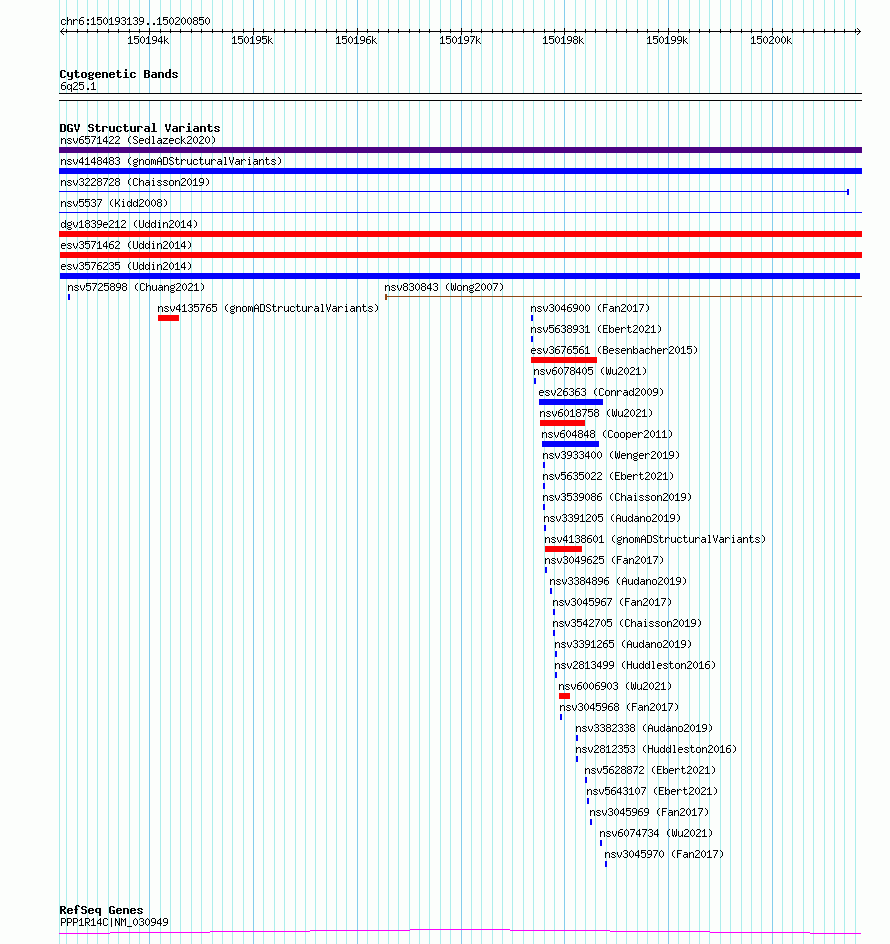Click the nsv5725898 (Chuang2021) label
Viewport: 890px width, 944px height.
pyautogui.click(x=136, y=288)
